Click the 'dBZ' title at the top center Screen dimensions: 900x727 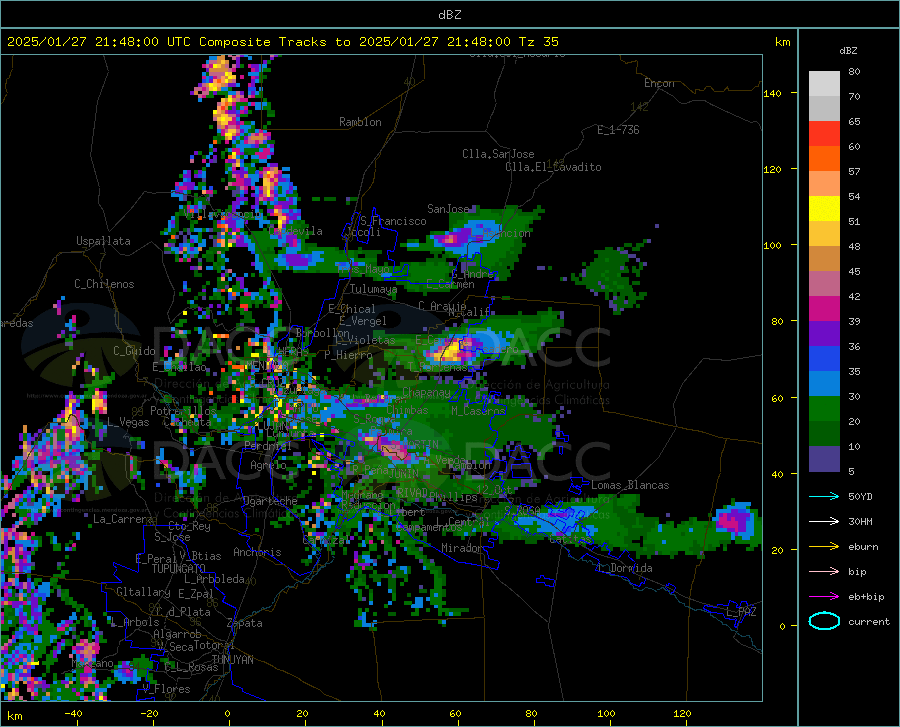(449, 15)
